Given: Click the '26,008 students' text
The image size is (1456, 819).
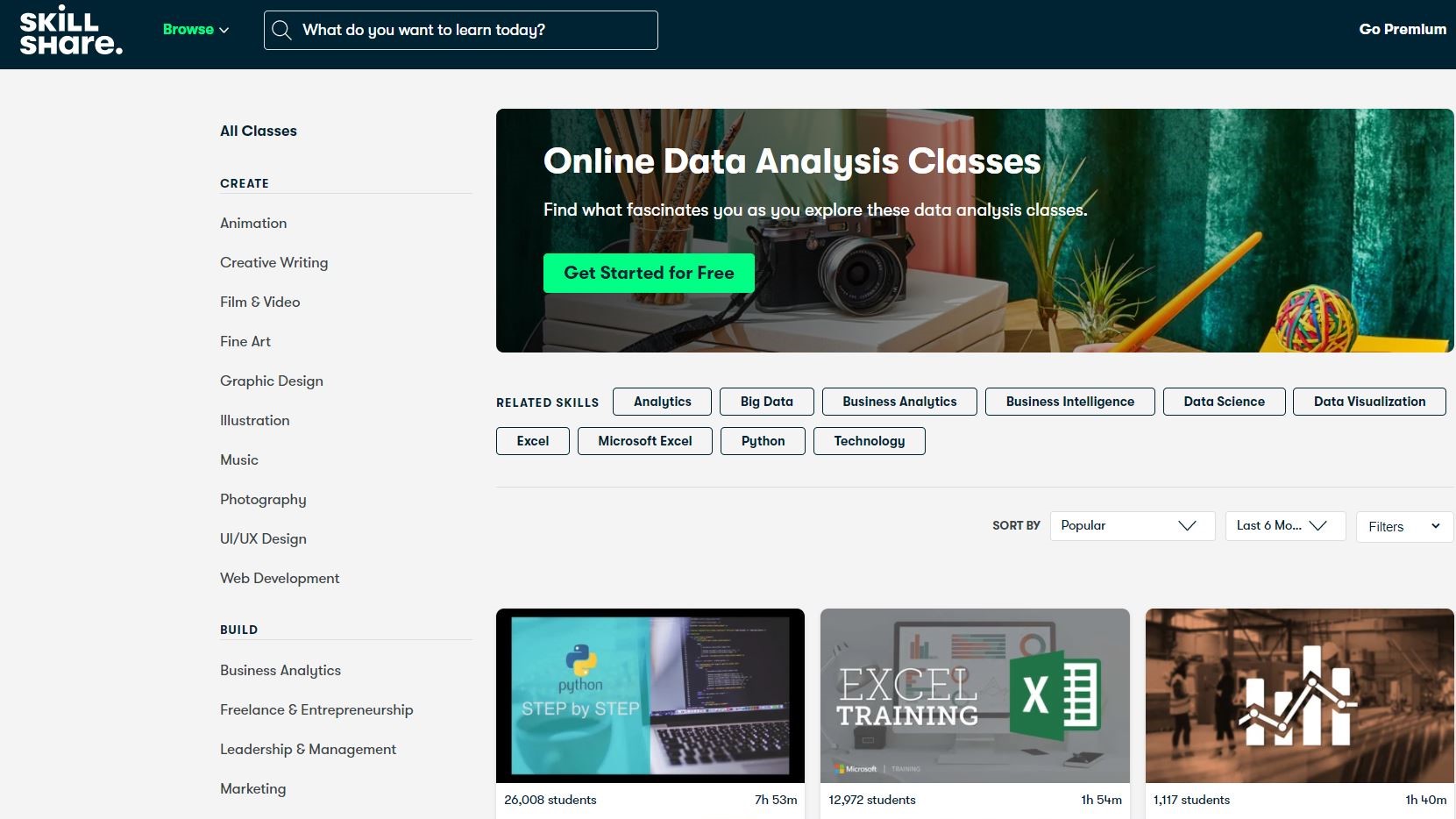Looking at the screenshot, I should pyautogui.click(x=550, y=800).
